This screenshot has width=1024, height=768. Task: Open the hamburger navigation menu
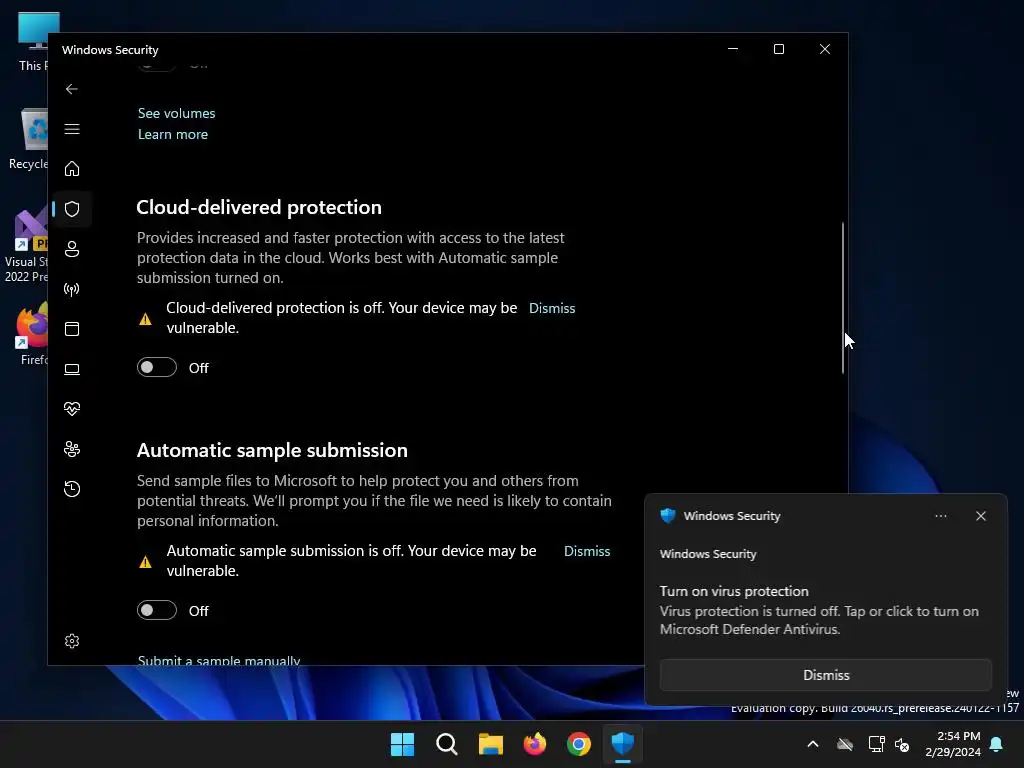72,129
